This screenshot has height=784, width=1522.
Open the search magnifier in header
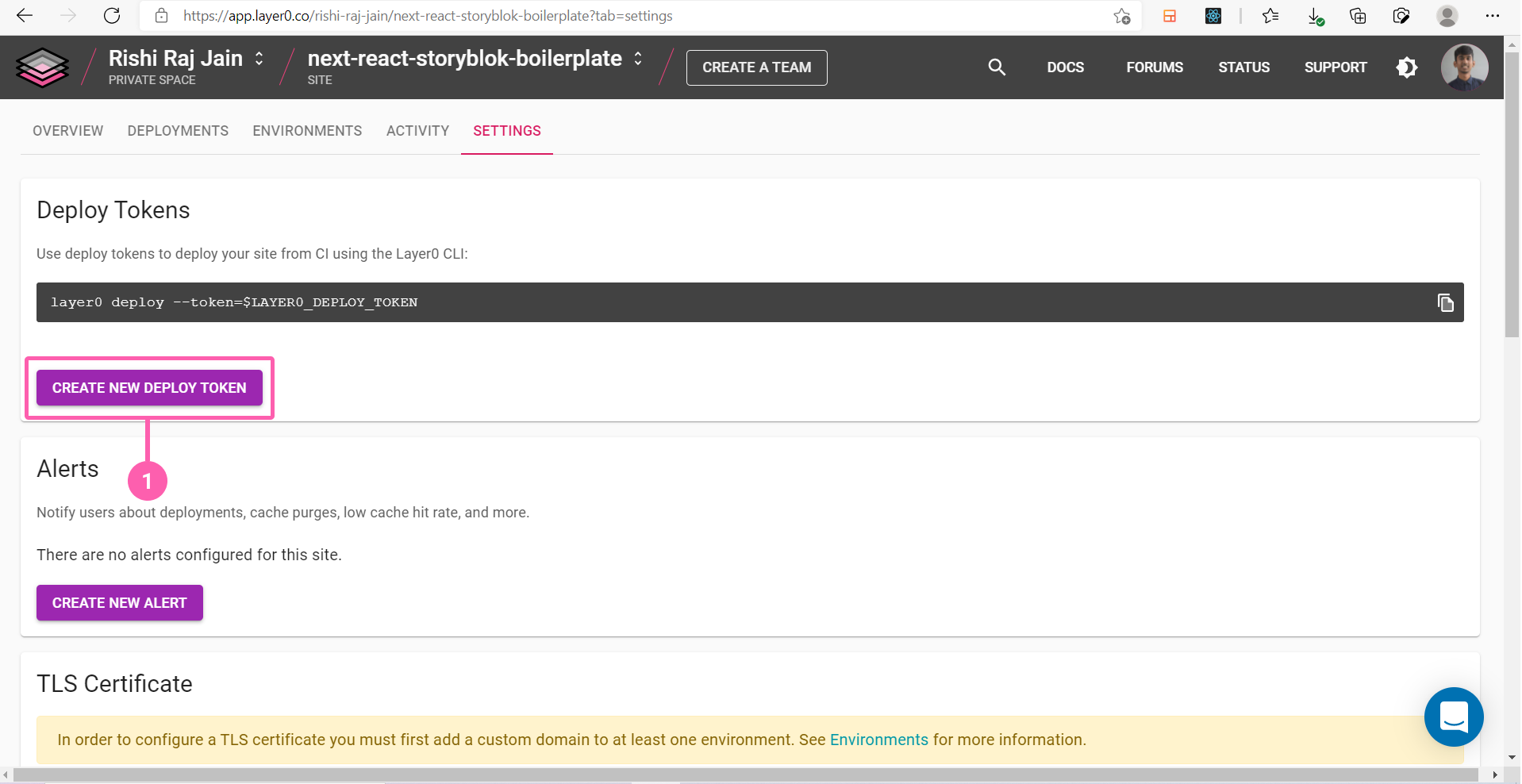pyautogui.click(x=997, y=67)
